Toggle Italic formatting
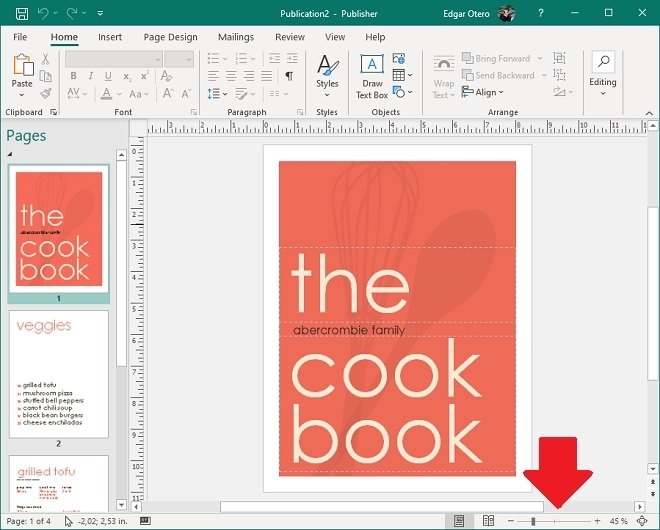660x530 pixels. pos(90,76)
